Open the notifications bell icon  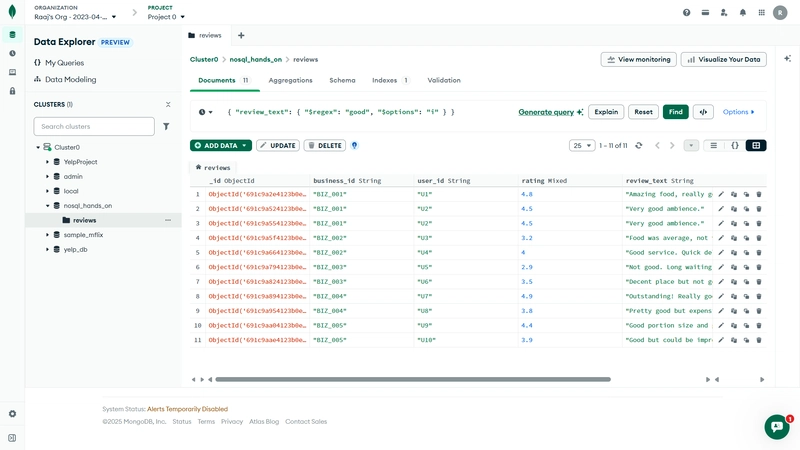coord(742,13)
